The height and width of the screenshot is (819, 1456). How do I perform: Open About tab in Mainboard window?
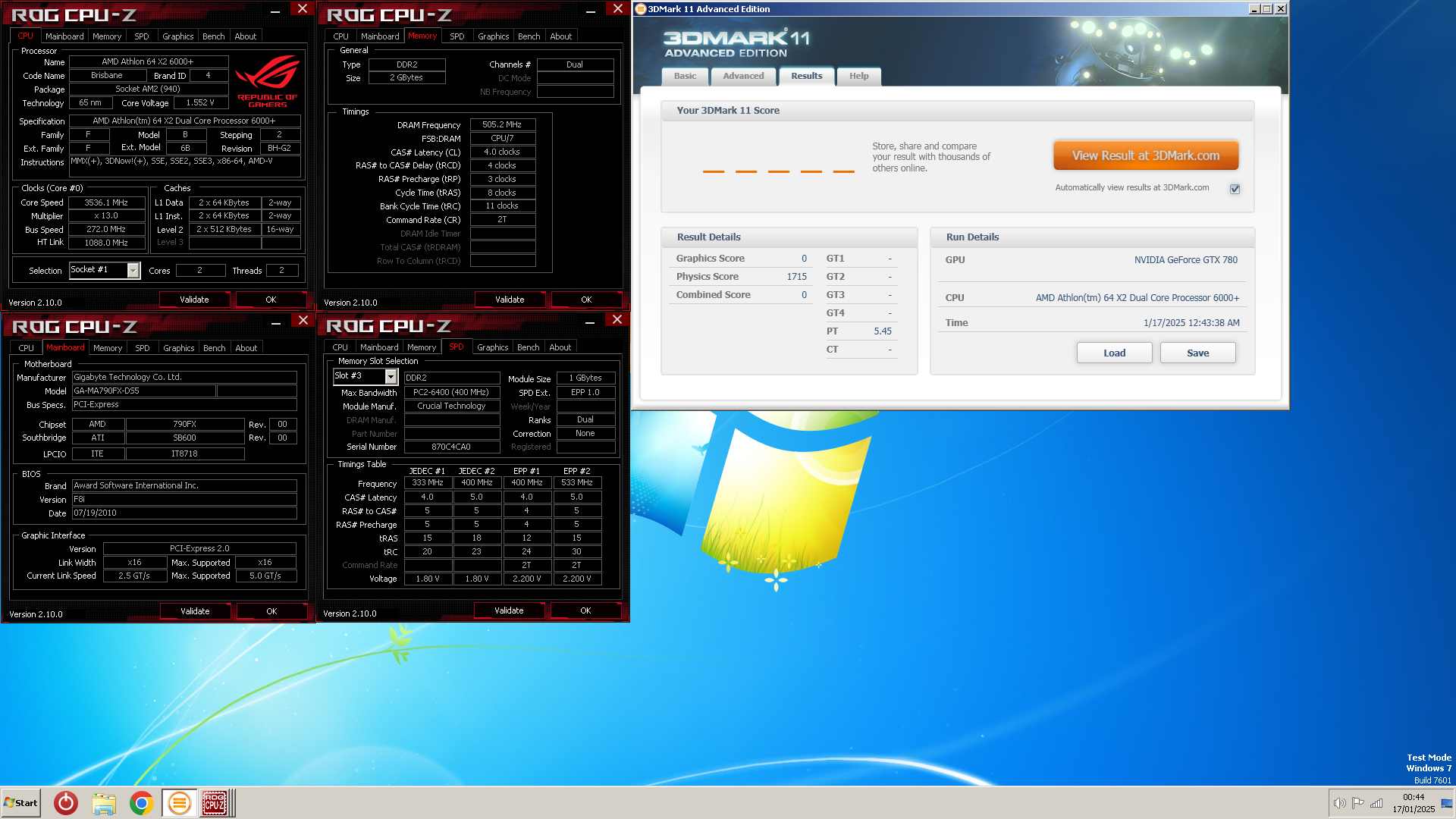[246, 348]
